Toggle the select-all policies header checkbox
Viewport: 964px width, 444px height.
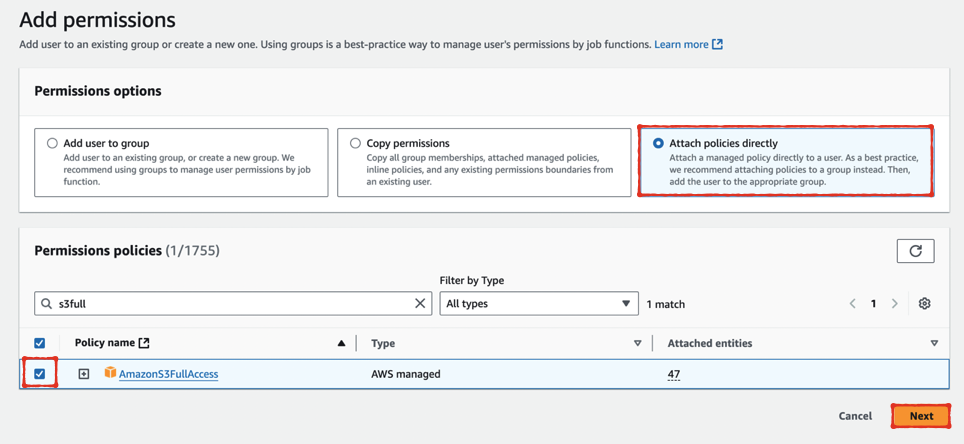tap(40, 343)
